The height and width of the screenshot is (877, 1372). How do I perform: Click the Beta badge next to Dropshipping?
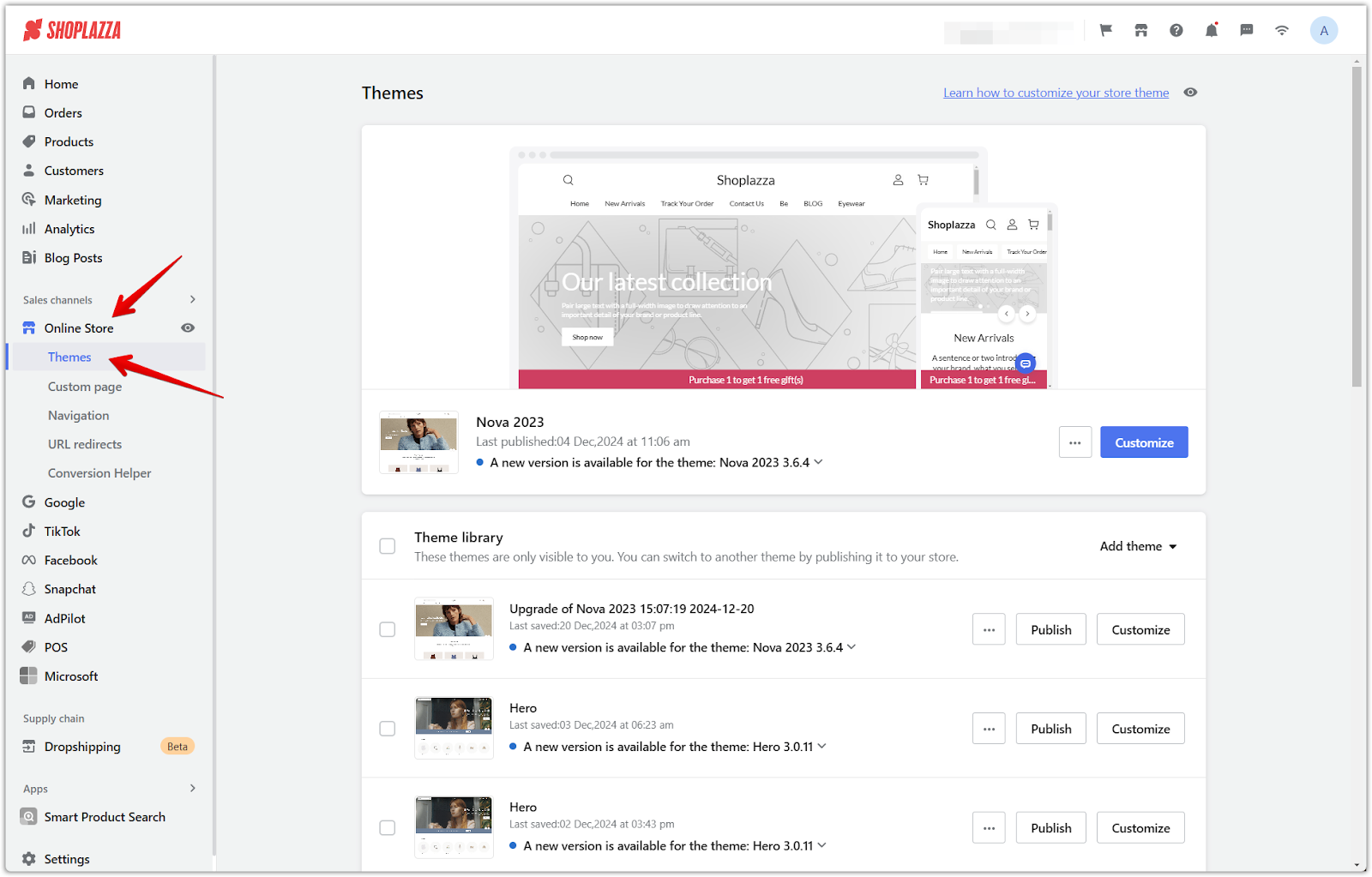click(x=178, y=746)
